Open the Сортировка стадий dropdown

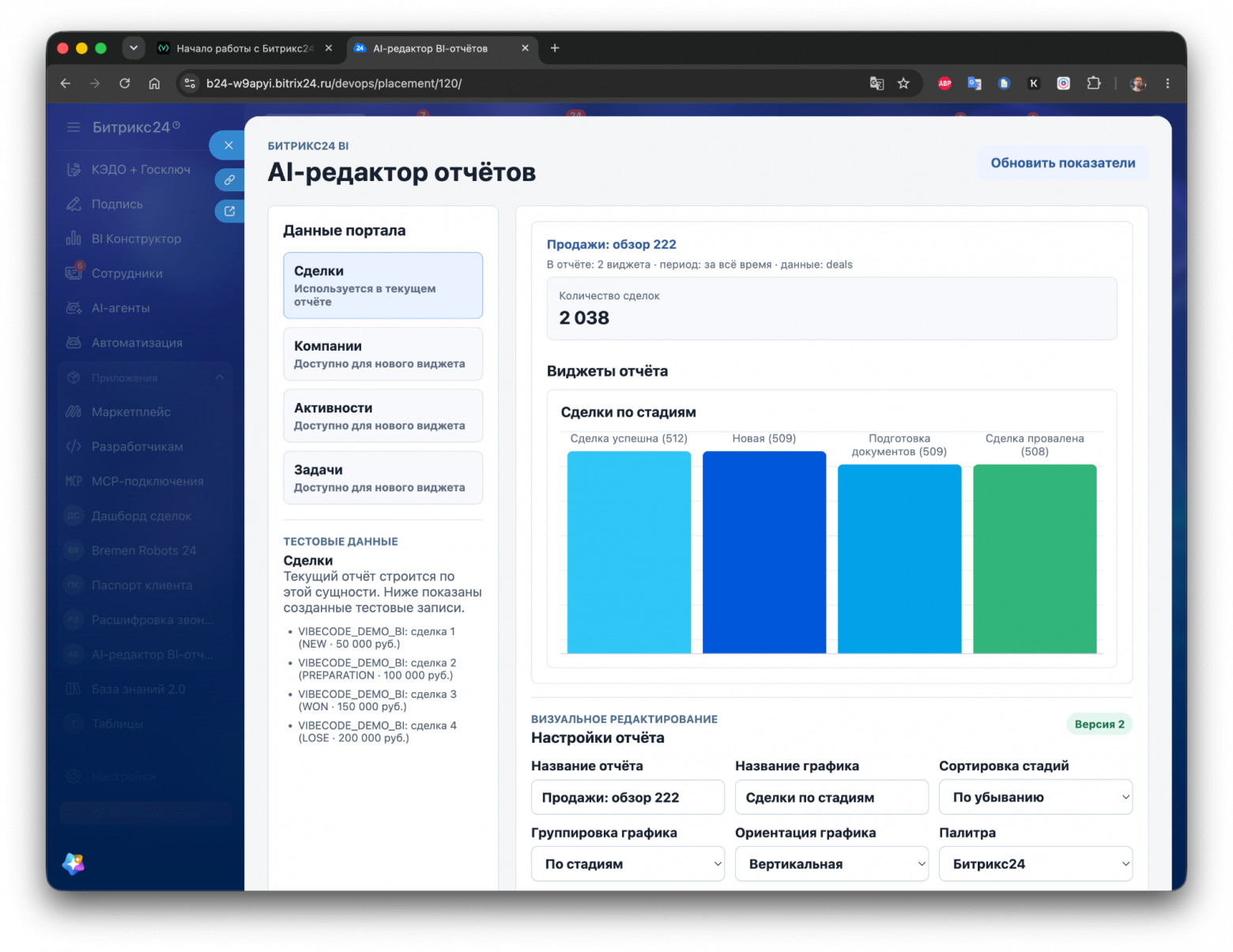coord(1035,797)
